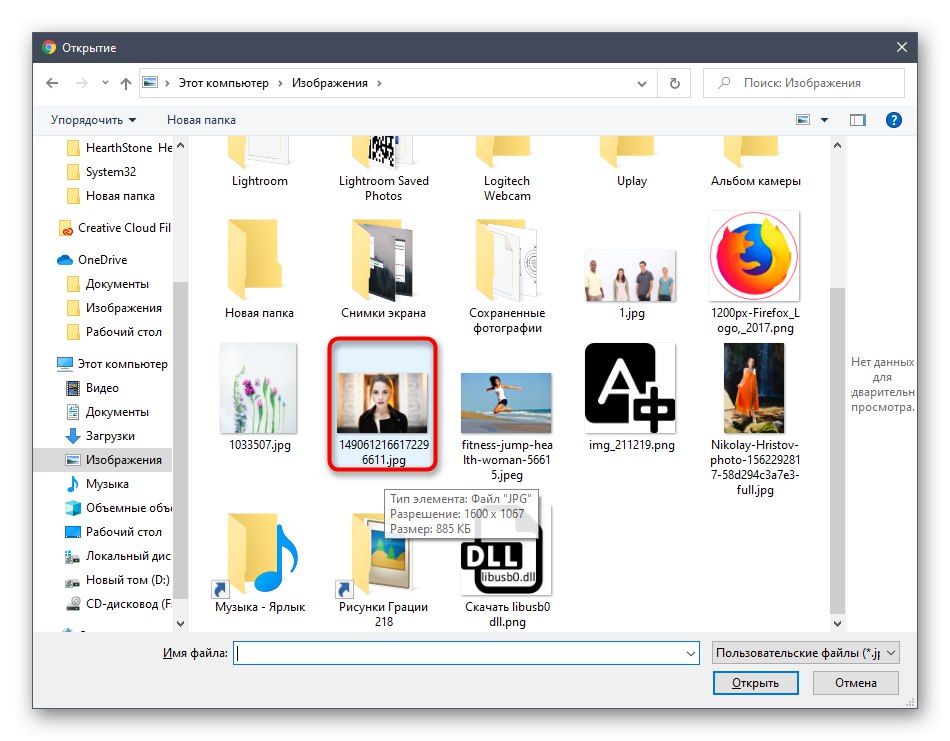Viewport: 950px width, 741px height.
Task: Open OneDrive in the sidebar
Action: (x=92, y=259)
